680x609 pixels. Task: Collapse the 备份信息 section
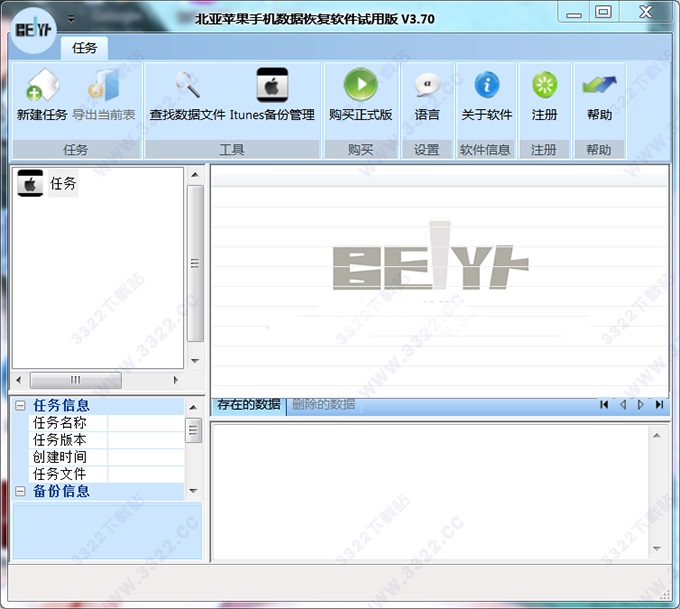tap(20, 491)
